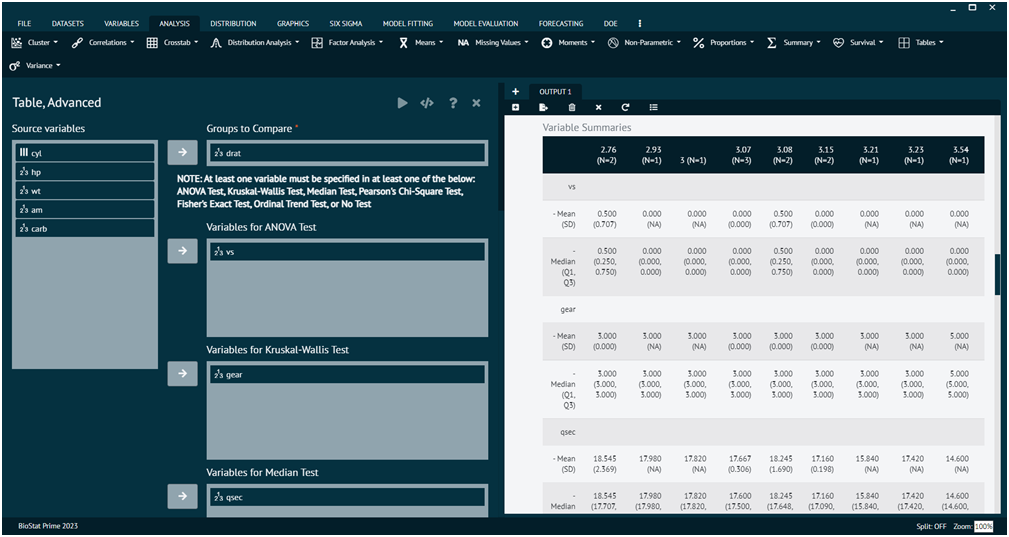1009x537 pixels.
Task: Click the Zoom percentage field
Action: (983, 526)
